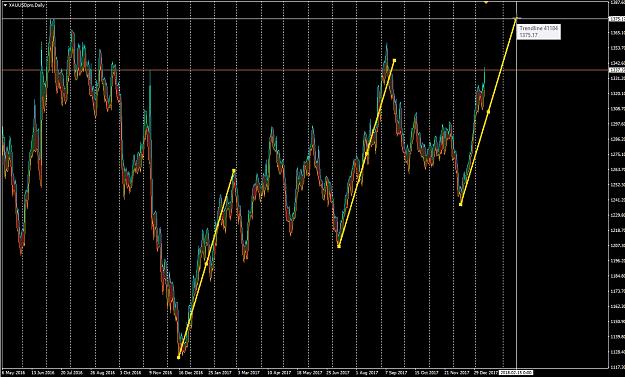
Task: Click the XAUUSDpro,Daily chart title
Action: (27, 5)
